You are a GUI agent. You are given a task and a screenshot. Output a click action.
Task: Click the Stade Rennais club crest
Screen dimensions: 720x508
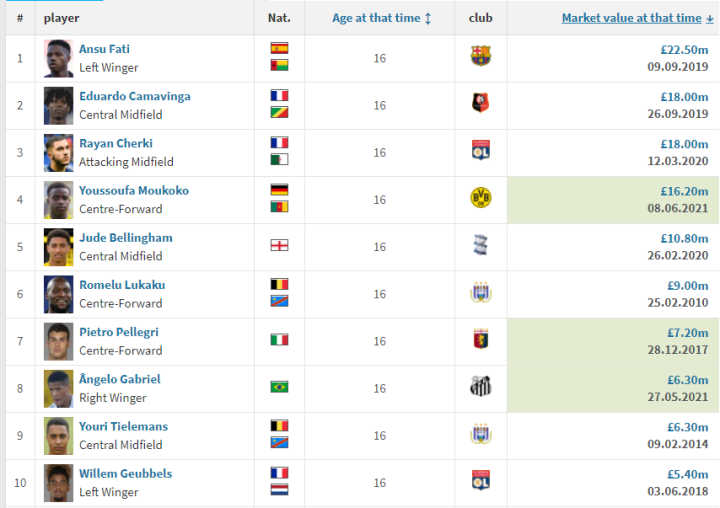[x=481, y=104]
